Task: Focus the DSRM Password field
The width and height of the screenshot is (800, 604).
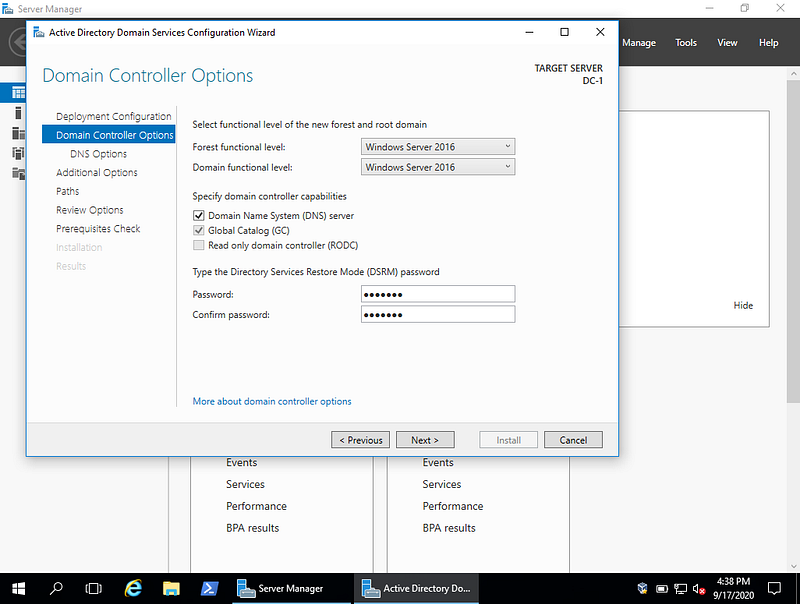Action: click(438, 294)
